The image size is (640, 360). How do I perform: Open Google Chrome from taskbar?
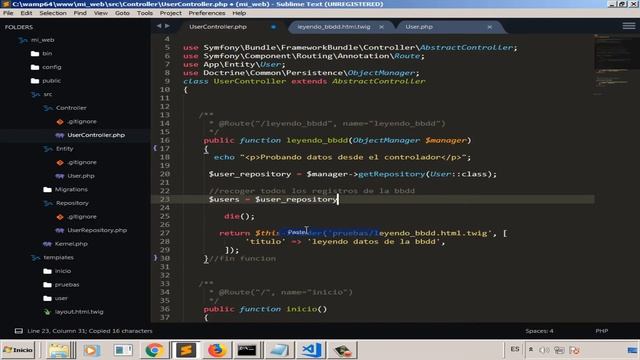(154, 350)
